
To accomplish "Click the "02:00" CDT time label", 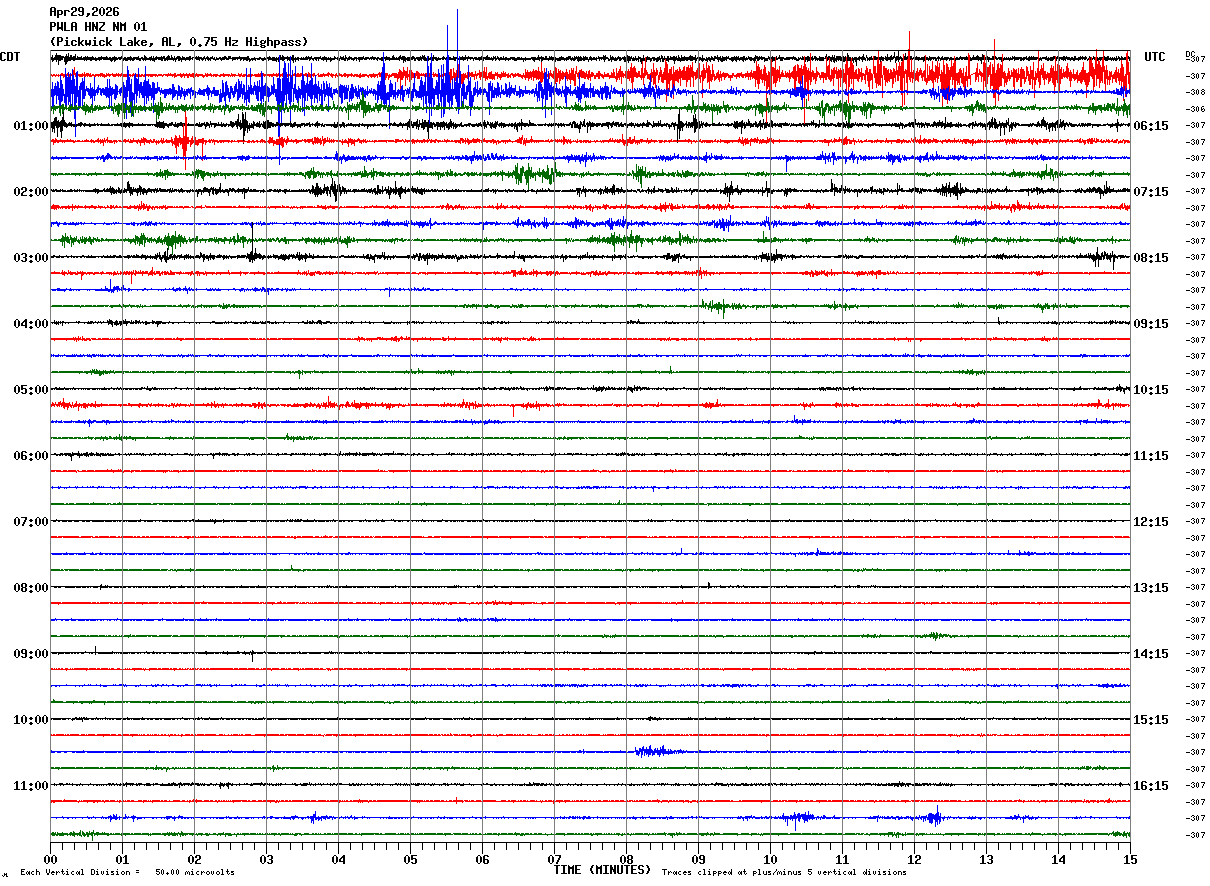I will click(31, 192).
